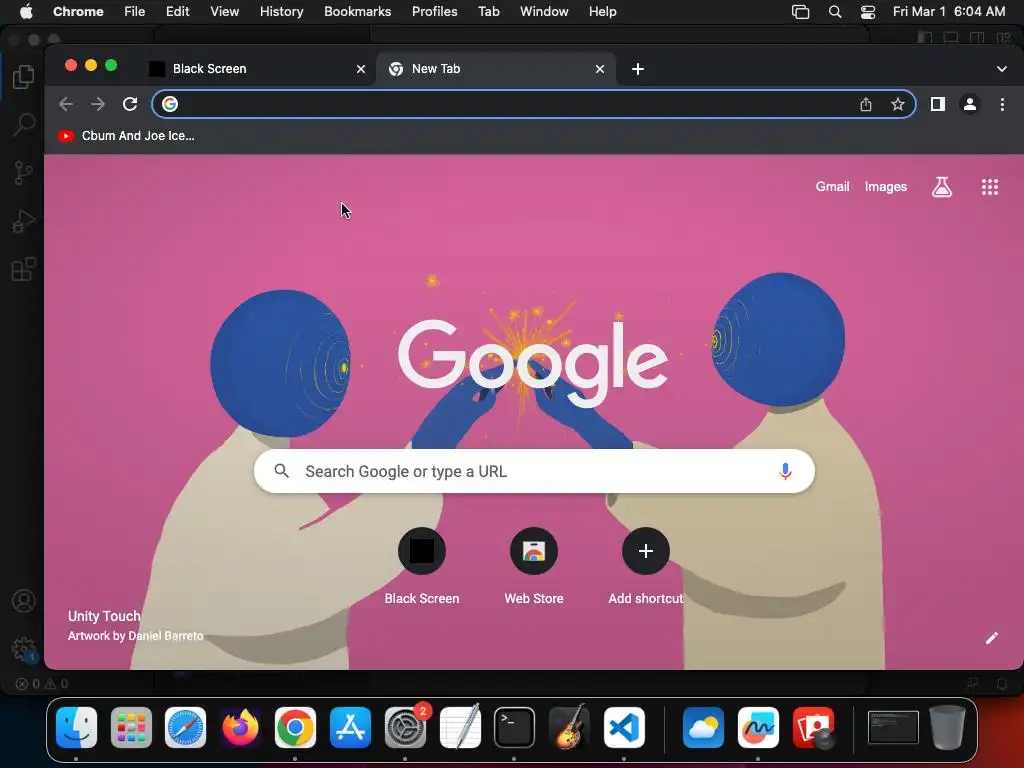Go back with the Chrome back arrow
Image resolution: width=1024 pixels, height=768 pixels.
[x=65, y=104]
